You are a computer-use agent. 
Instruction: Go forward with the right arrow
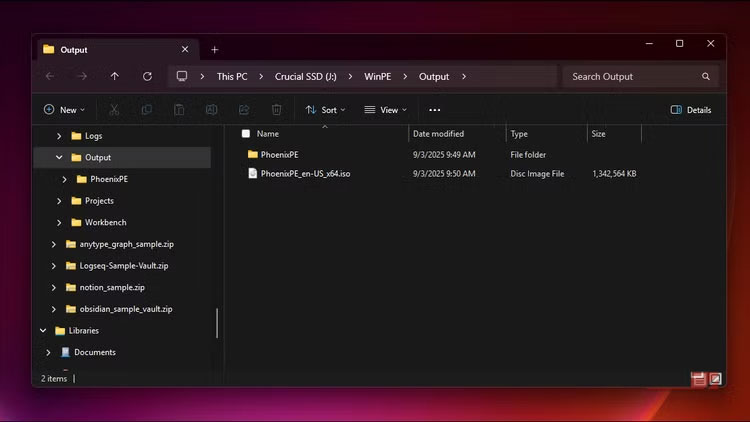pos(82,77)
